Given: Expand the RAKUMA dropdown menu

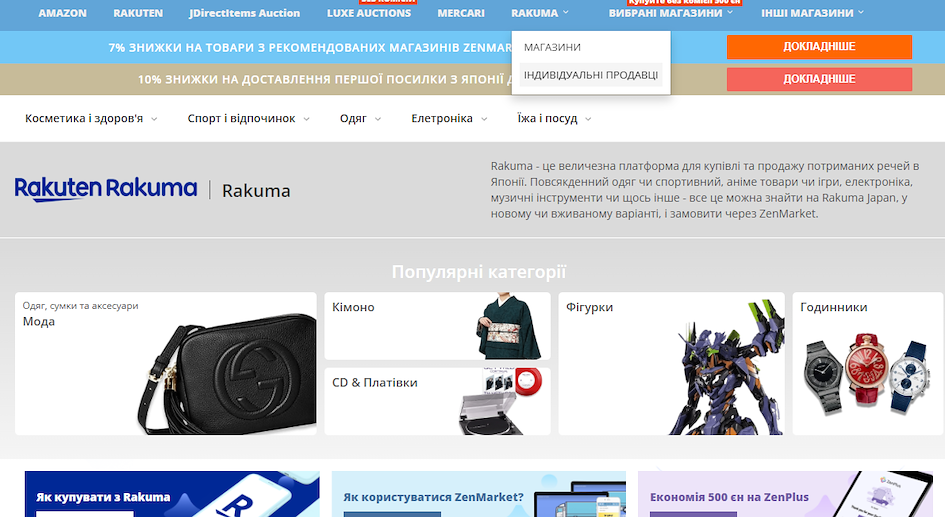Looking at the screenshot, I should [x=540, y=13].
